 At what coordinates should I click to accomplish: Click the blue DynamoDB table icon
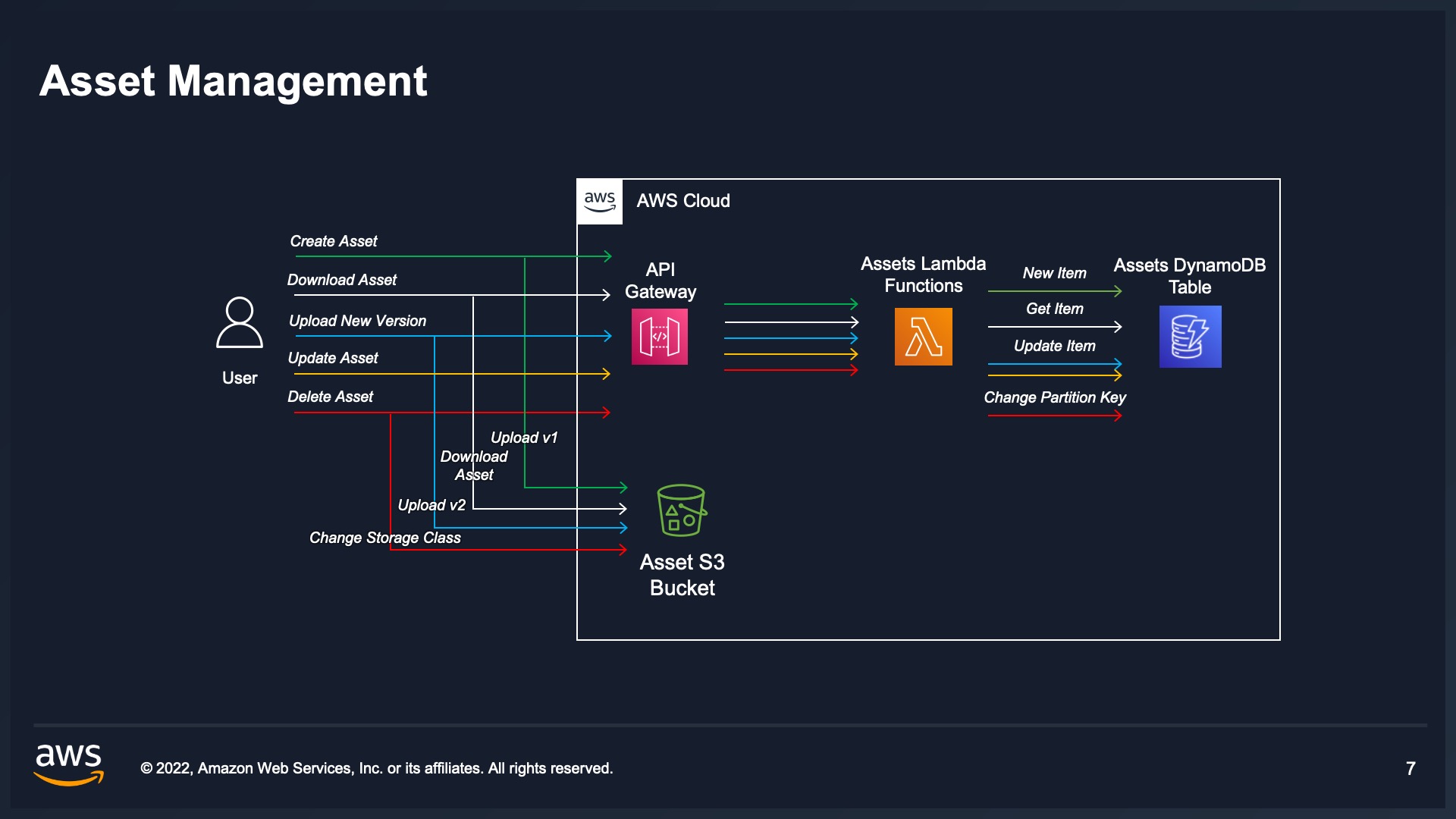coord(1190,337)
